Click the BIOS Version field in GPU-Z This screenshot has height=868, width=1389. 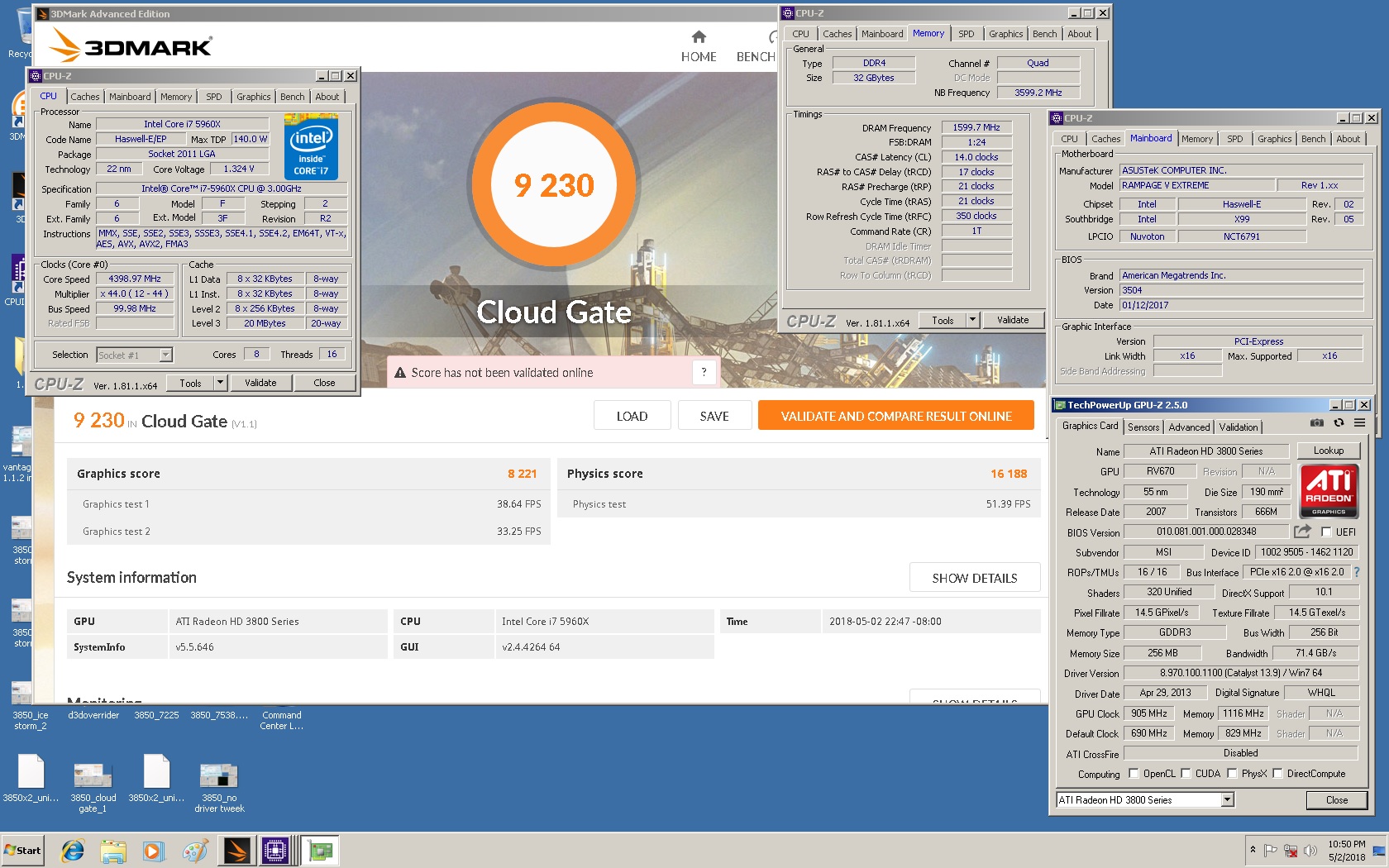click(x=1206, y=532)
